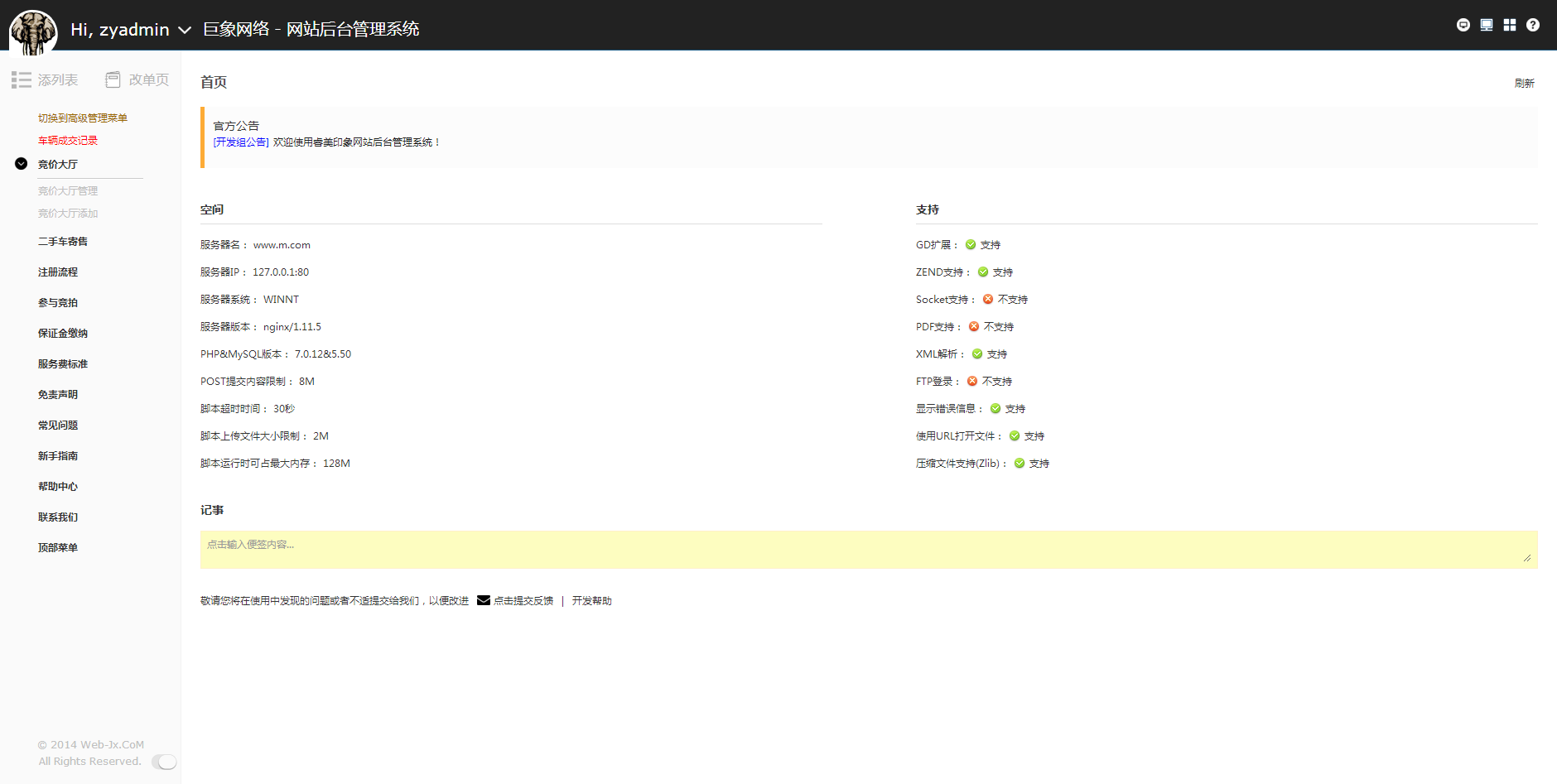Click server version nginx/1.11.5
The width and height of the screenshot is (1557, 784).
(292, 327)
